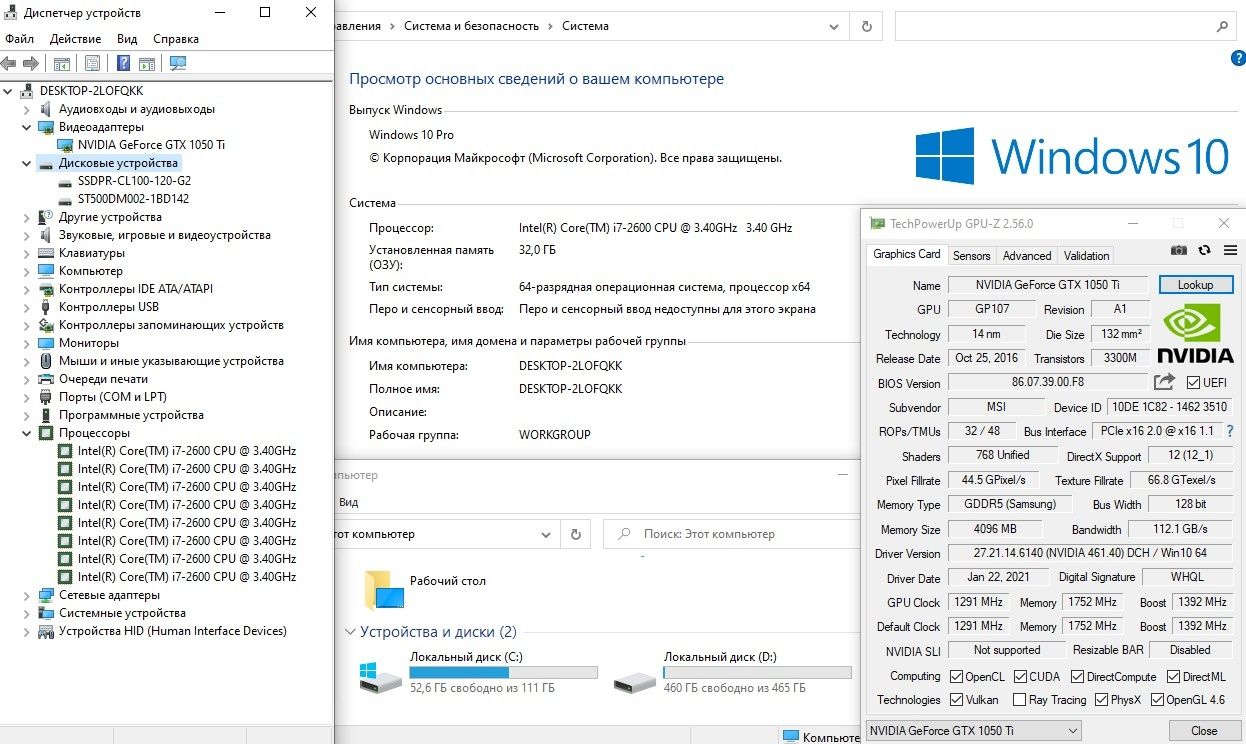Image resolution: width=1246 pixels, height=744 pixels.
Task: Toggle the DirectML checkbox
Action: tap(1174, 677)
